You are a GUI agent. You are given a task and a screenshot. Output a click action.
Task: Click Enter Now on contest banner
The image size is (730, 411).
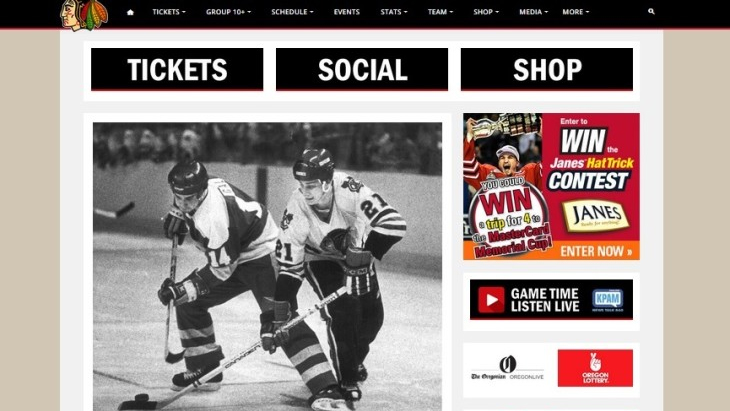click(x=596, y=251)
